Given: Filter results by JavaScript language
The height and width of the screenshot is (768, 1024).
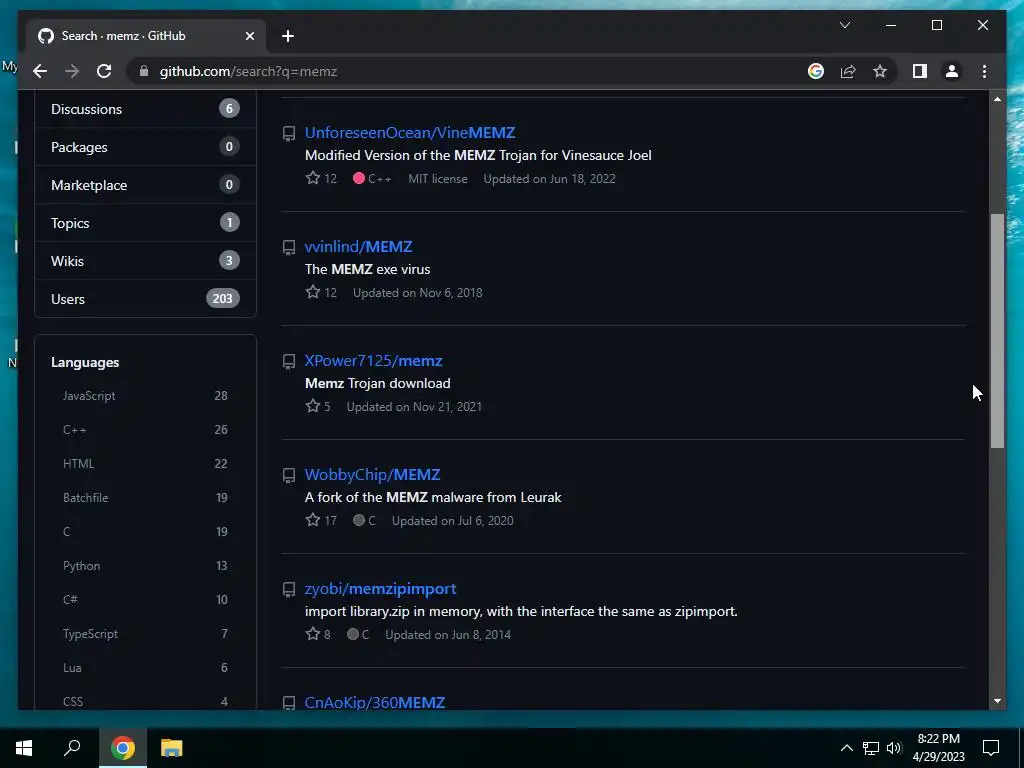Looking at the screenshot, I should click(145, 396).
